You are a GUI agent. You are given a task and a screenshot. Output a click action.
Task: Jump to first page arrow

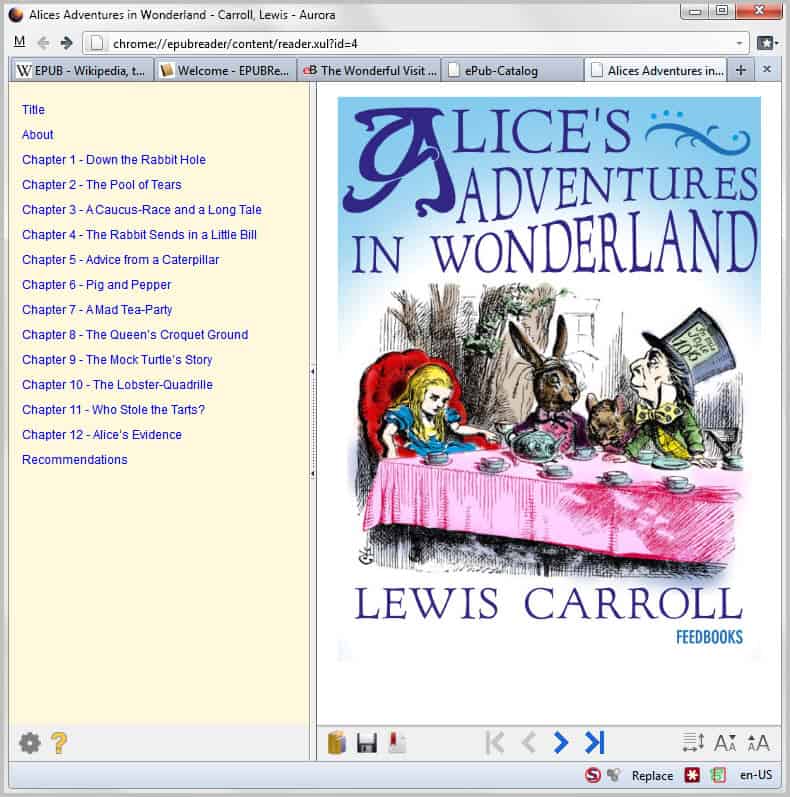point(495,743)
